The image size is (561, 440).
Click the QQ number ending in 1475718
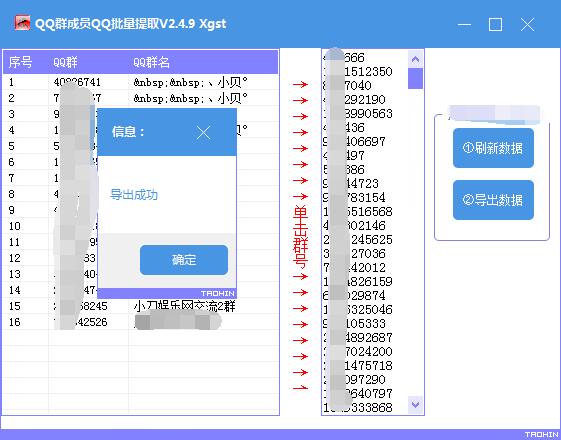[x=358, y=365]
